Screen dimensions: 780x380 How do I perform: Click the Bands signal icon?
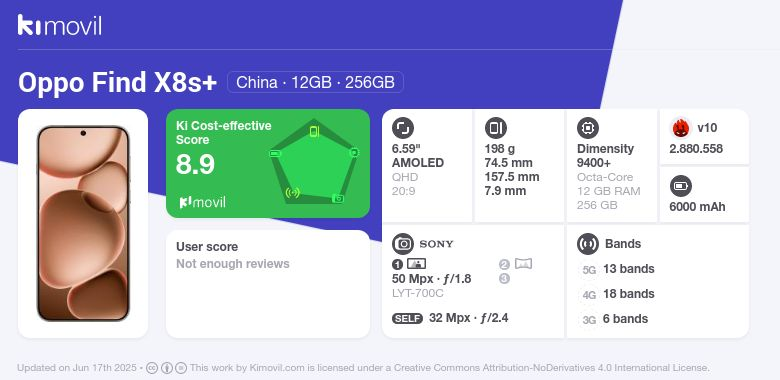coord(588,244)
